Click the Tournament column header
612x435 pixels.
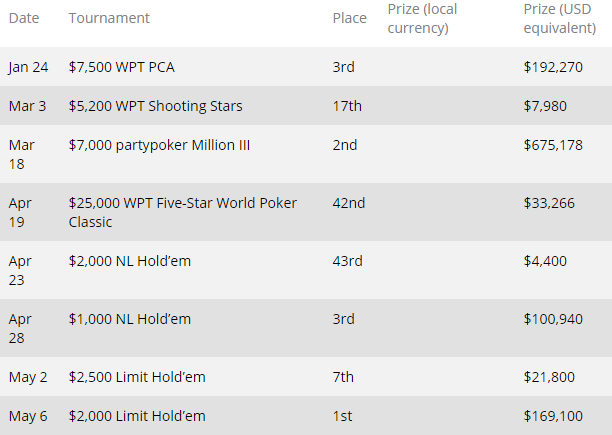pos(109,18)
